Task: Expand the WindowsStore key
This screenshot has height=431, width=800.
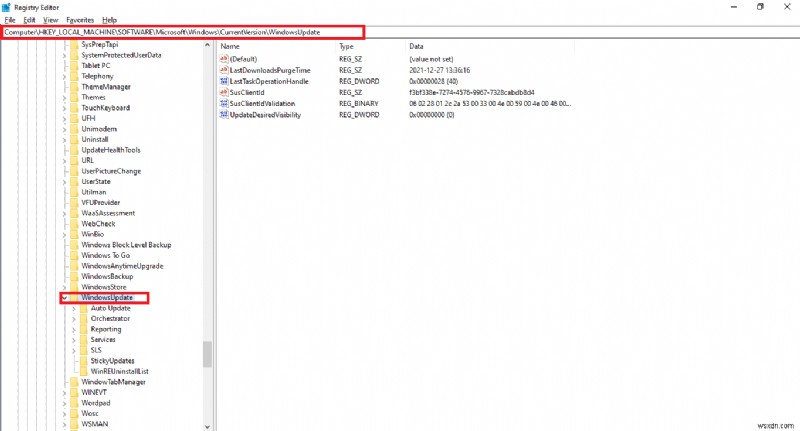Action: tap(65, 287)
